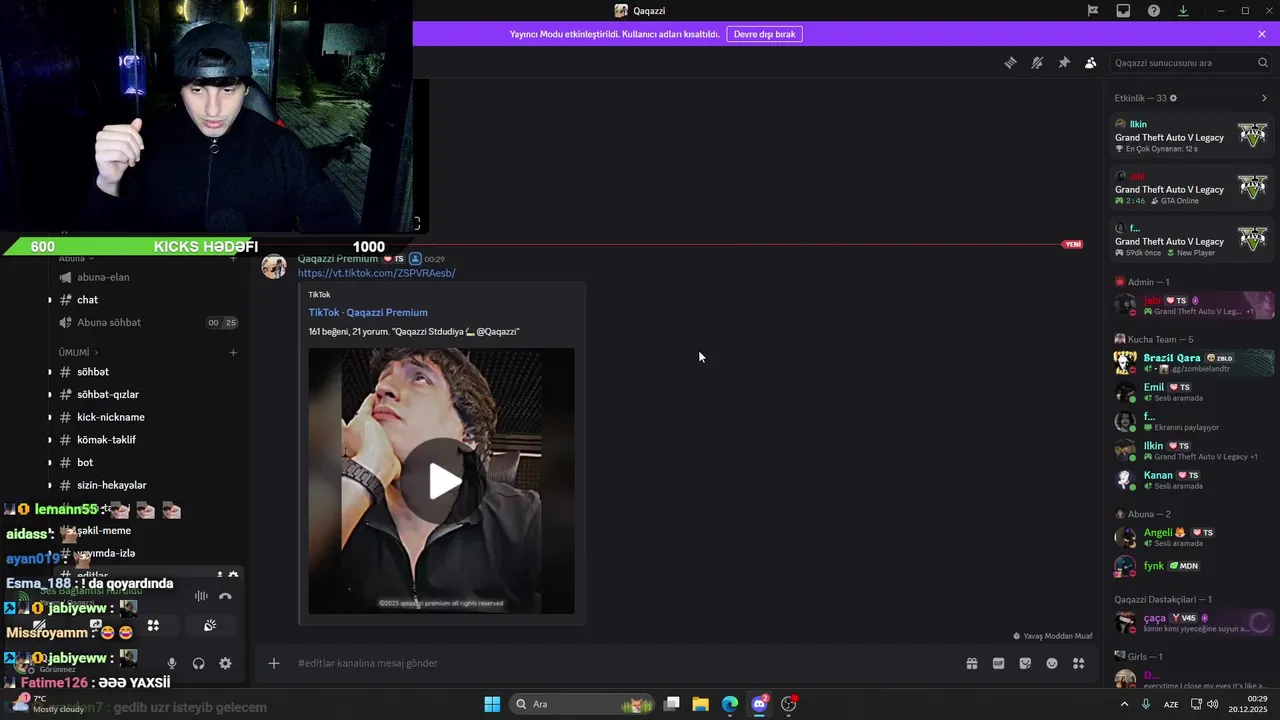Open pinned messages with the pin icon
This screenshot has width=1280, height=720.
click(x=1064, y=63)
